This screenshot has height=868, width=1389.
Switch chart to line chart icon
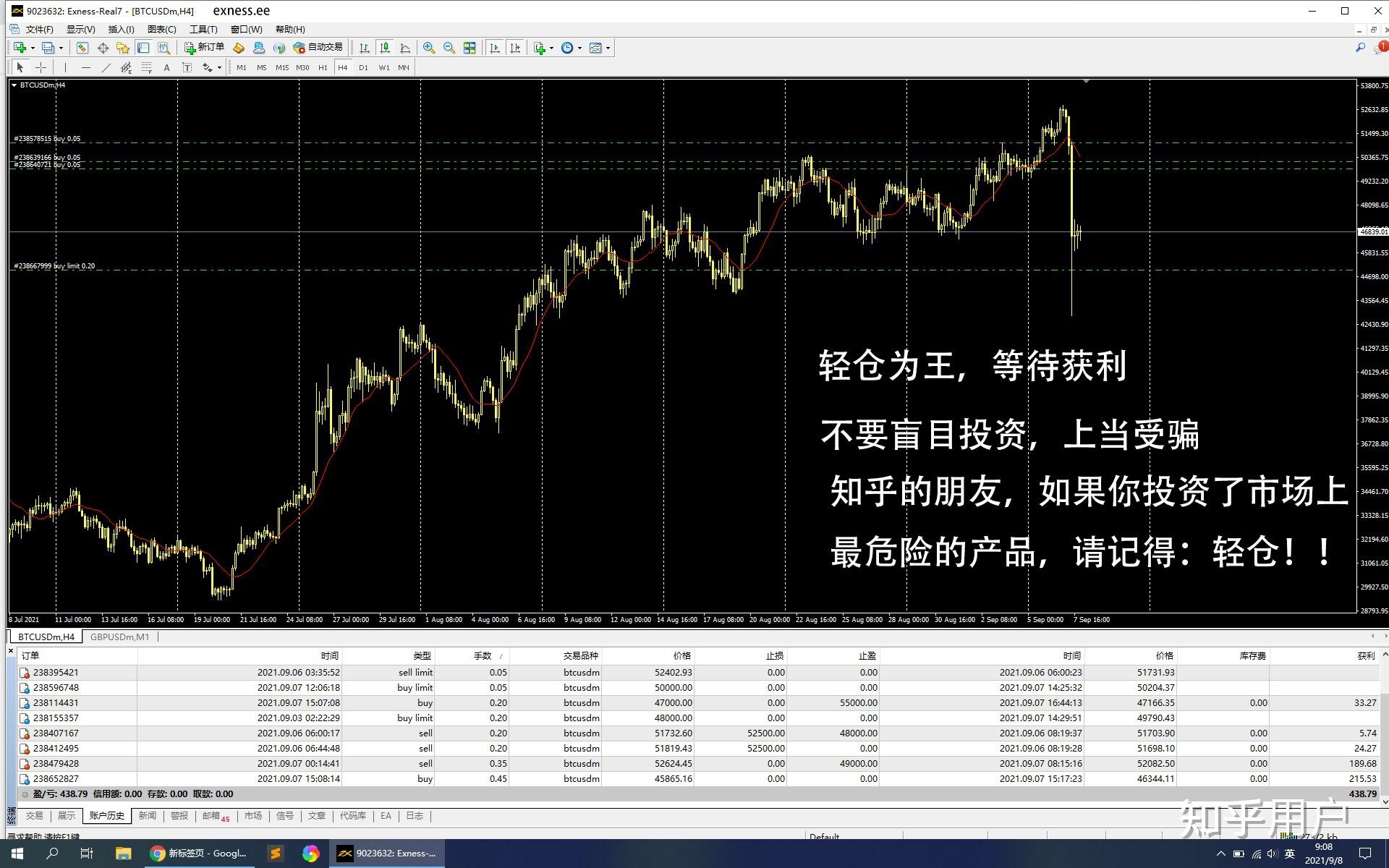pyautogui.click(x=405, y=48)
